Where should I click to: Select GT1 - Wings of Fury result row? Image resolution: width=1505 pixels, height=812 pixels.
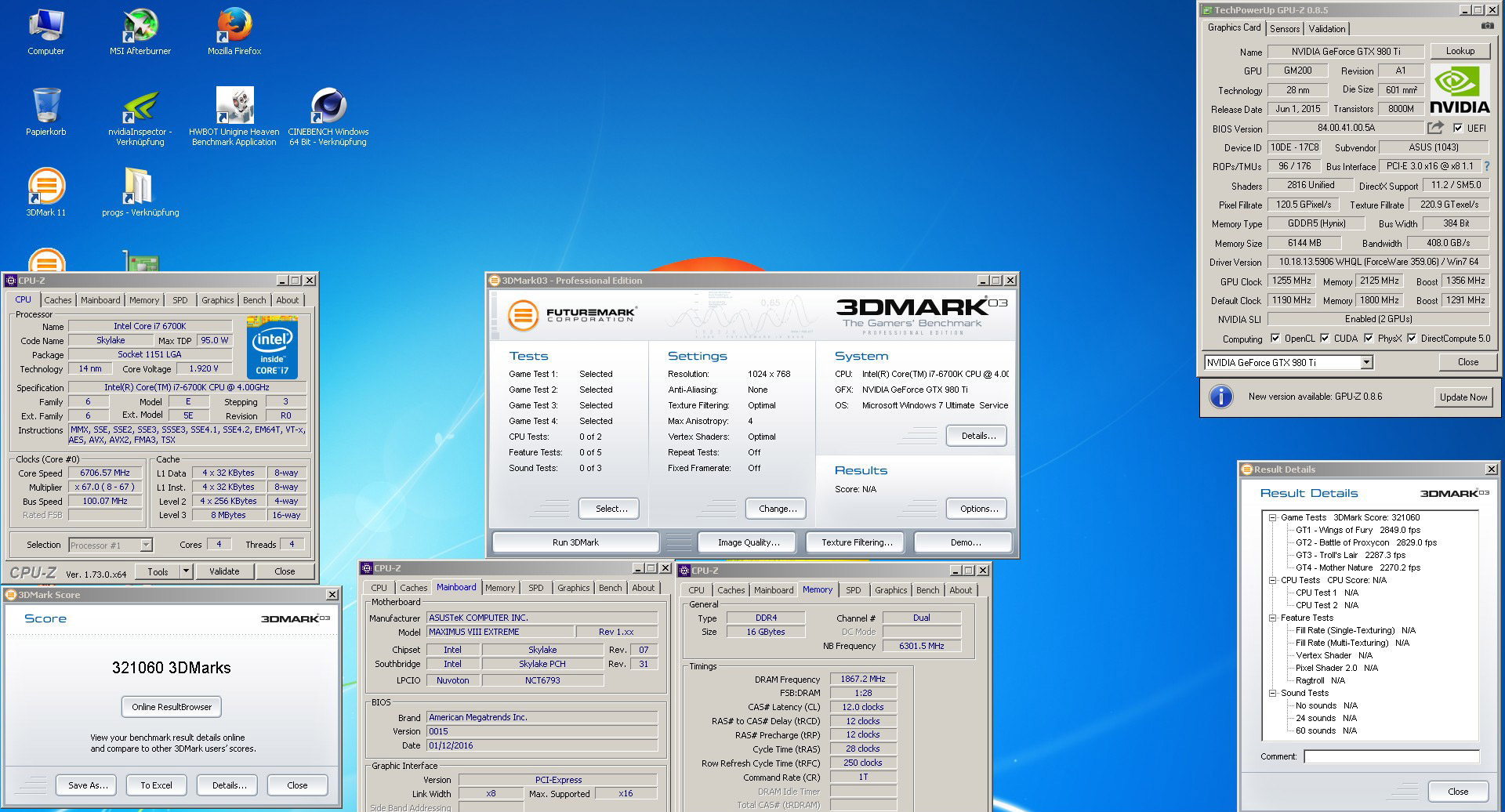click(x=1358, y=530)
